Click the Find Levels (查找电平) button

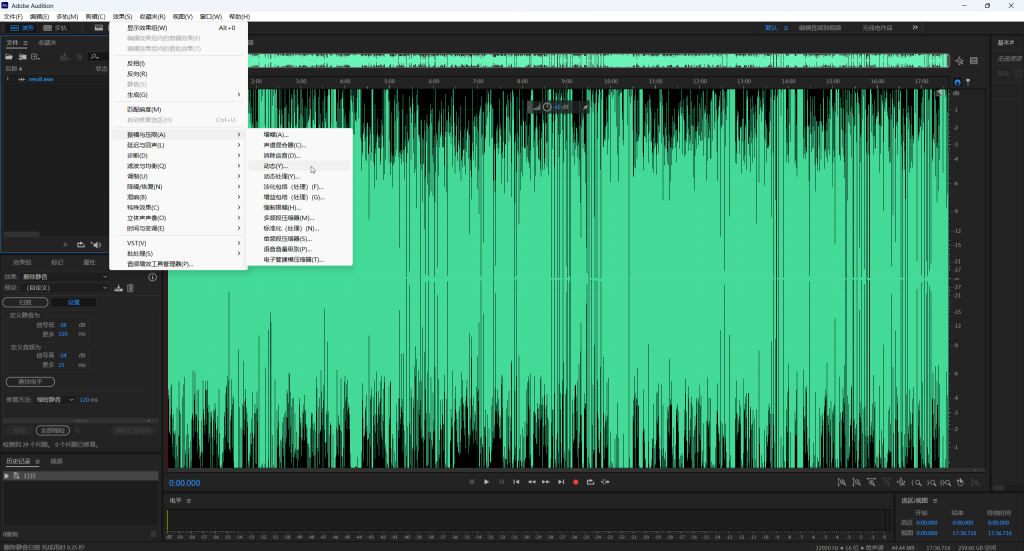coord(30,382)
